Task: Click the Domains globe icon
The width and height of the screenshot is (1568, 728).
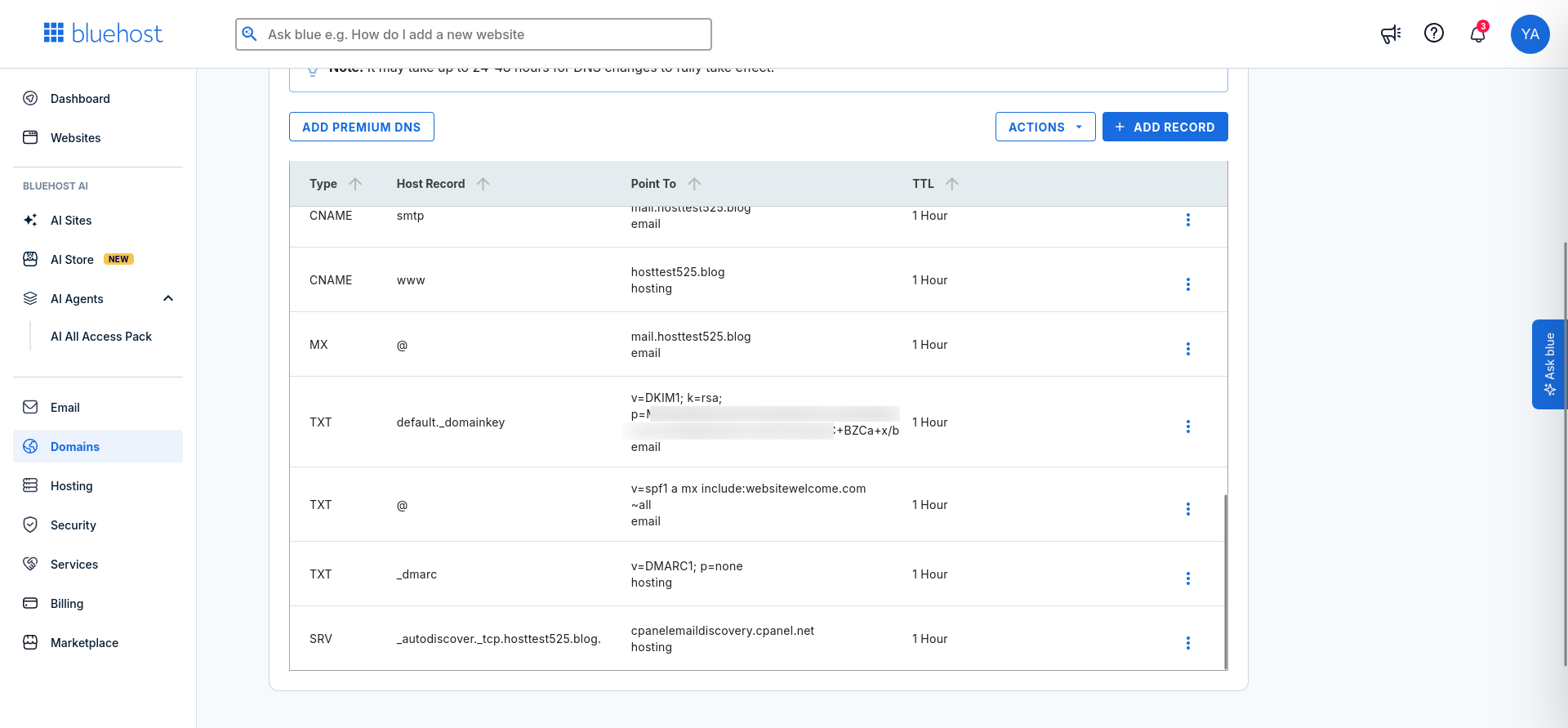Action: 30,446
